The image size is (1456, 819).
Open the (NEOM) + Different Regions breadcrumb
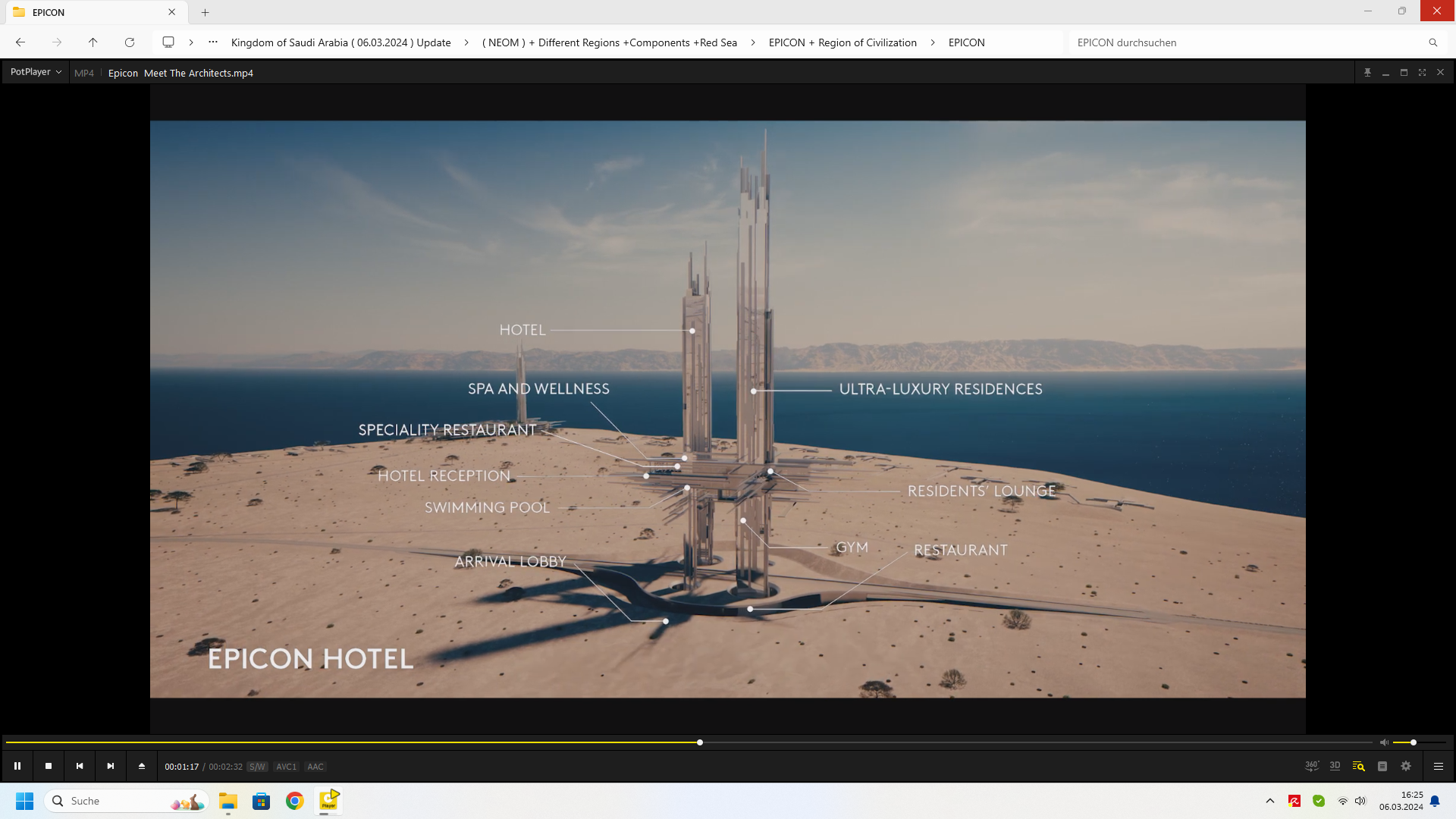(x=610, y=42)
